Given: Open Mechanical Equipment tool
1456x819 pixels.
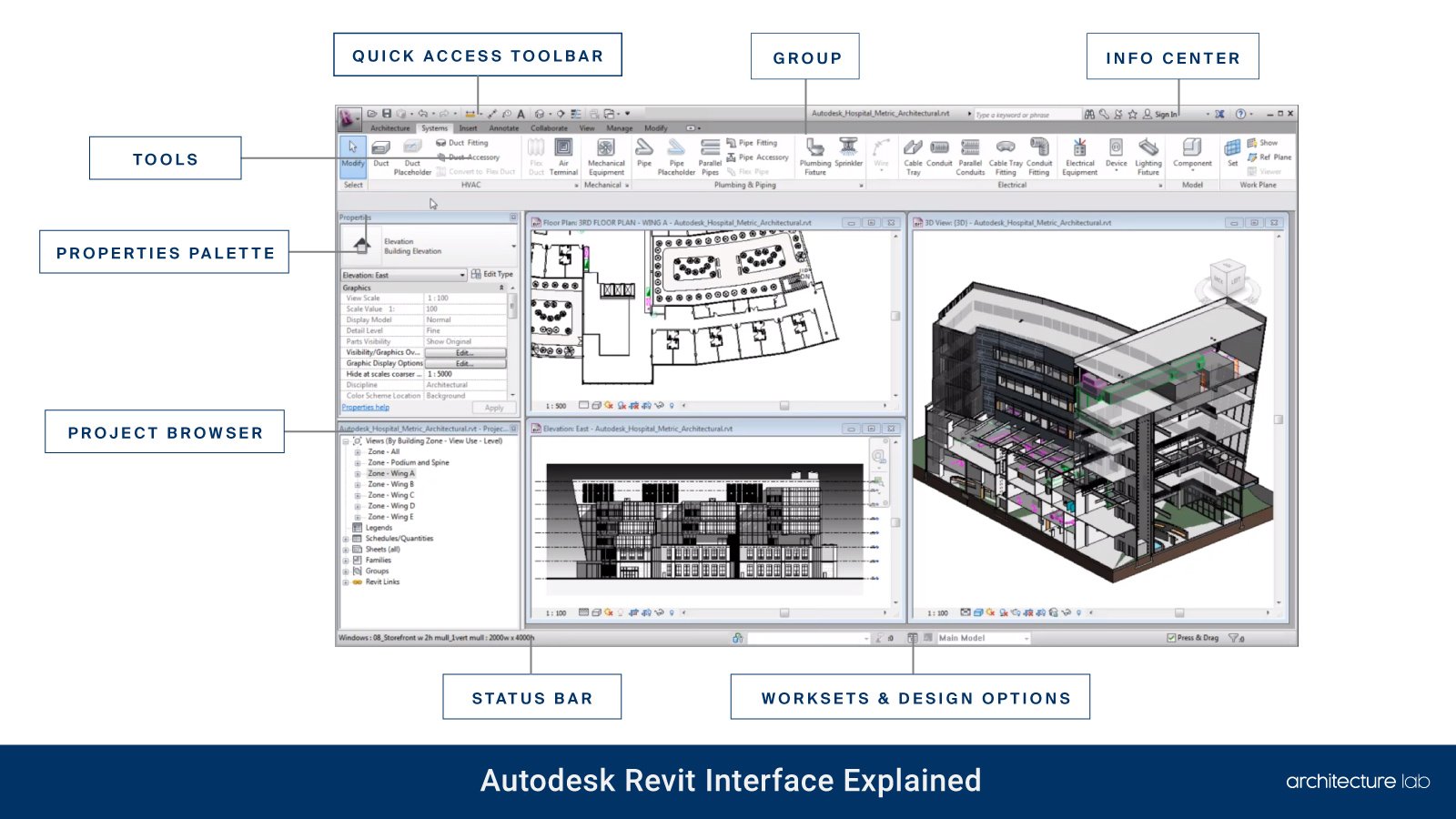Looking at the screenshot, I should 606,157.
